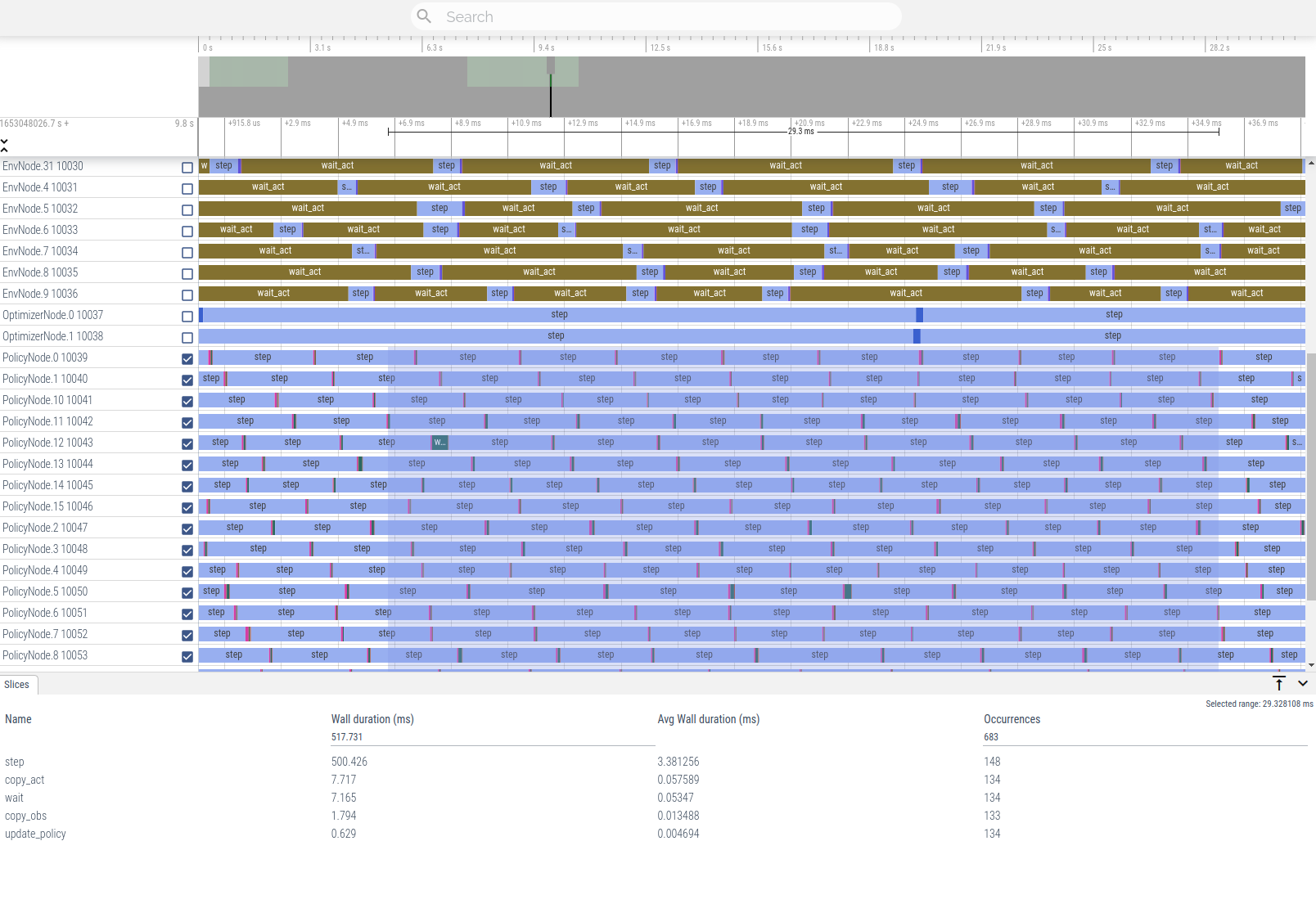Uncheck the PolicyNode.1 10040 checkbox
Viewport: 1316px width, 913px height.
[187, 380]
